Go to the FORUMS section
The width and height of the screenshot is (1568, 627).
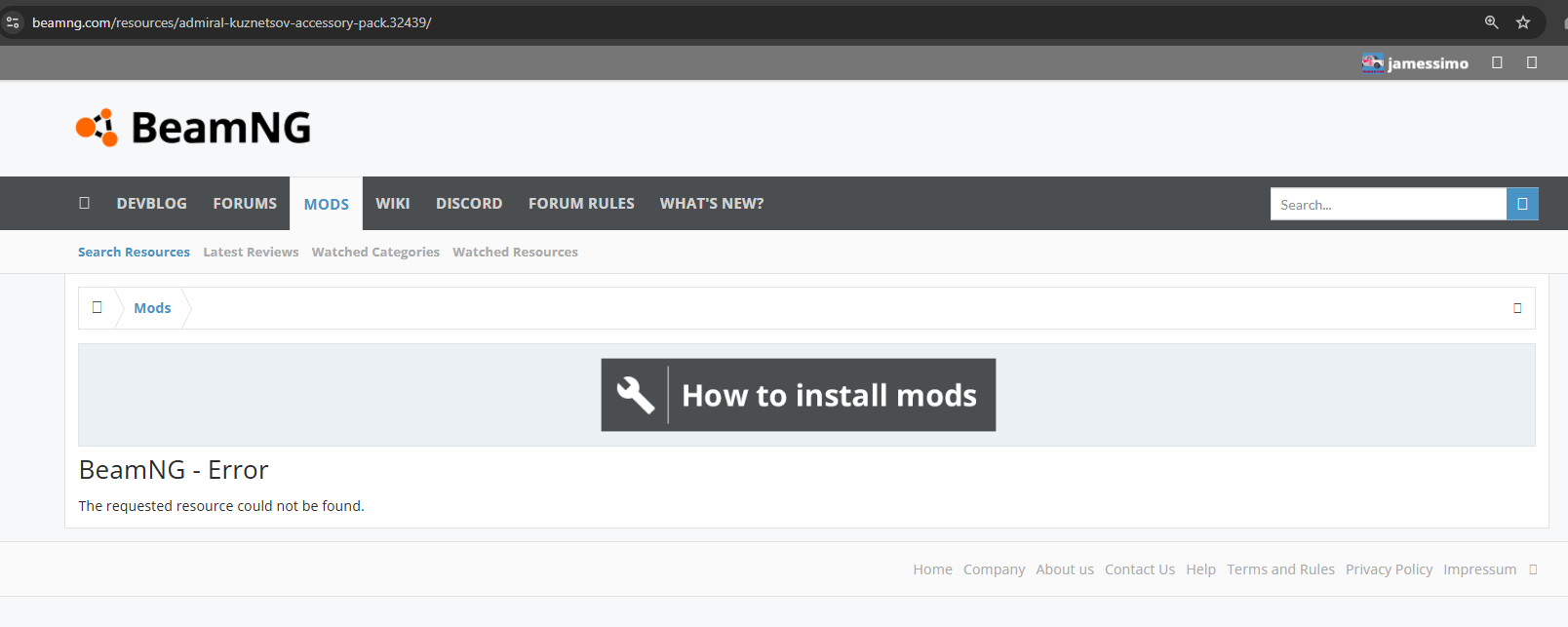(245, 204)
